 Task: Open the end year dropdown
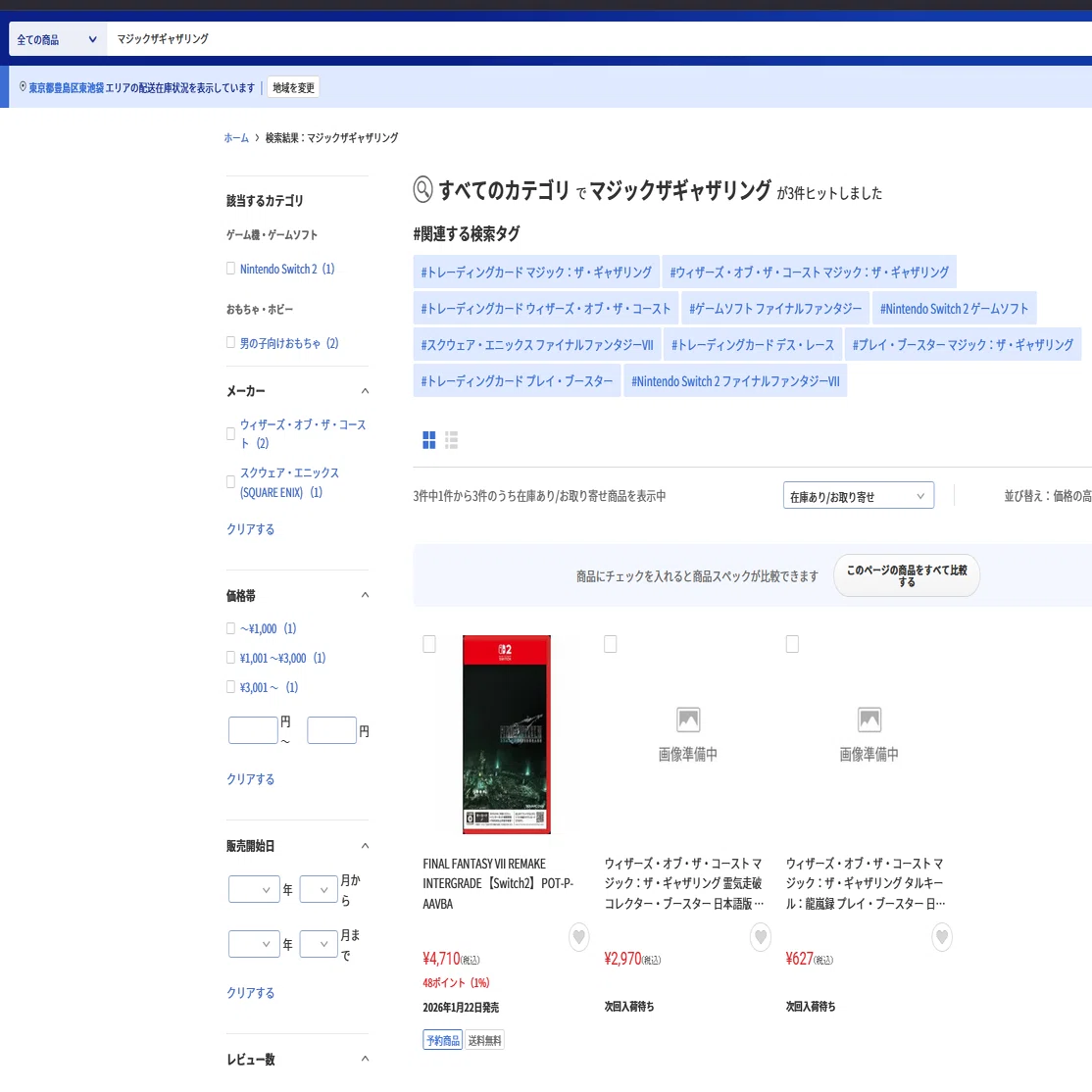point(254,944)
